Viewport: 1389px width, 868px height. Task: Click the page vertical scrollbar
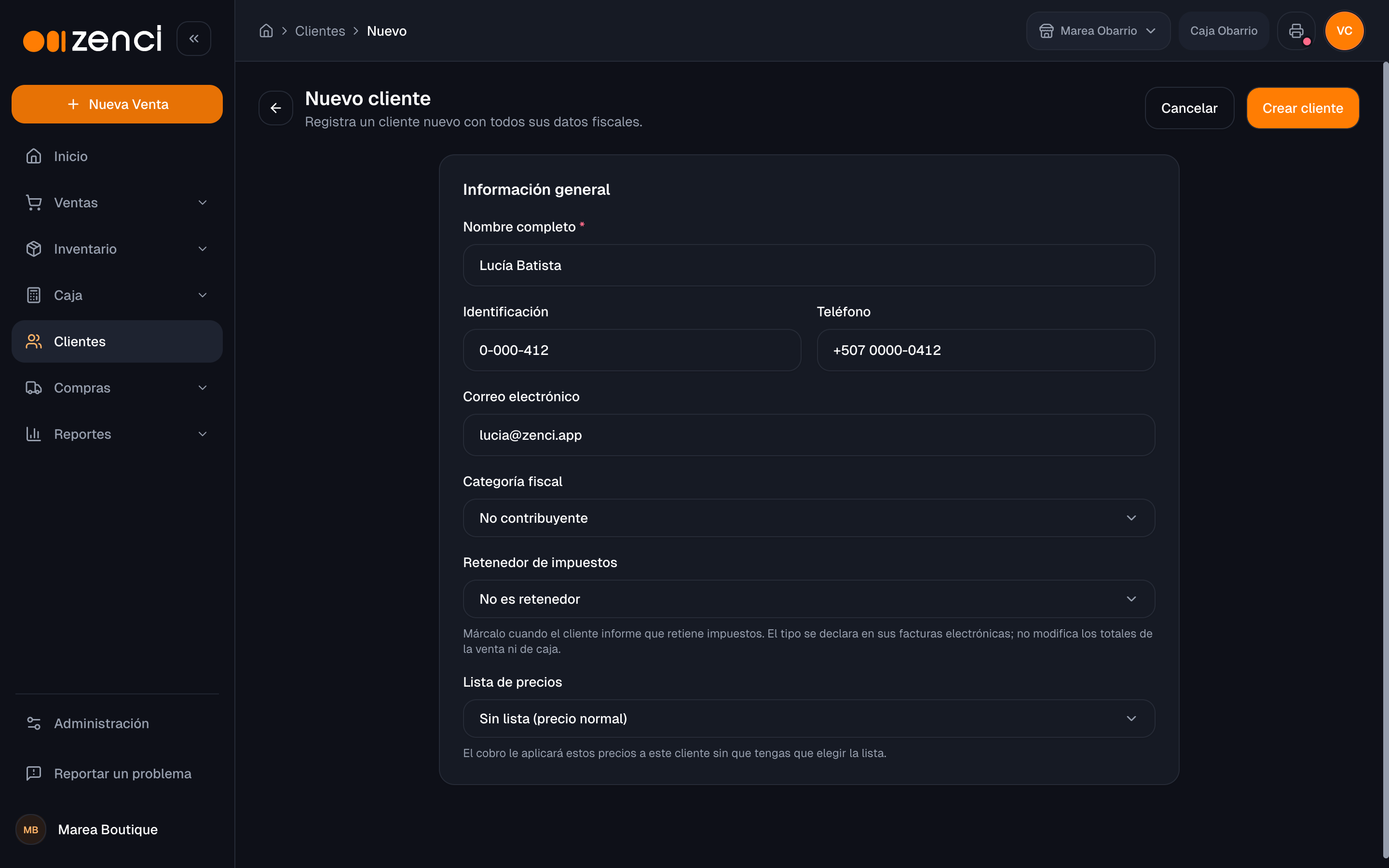coord(1386,460)
